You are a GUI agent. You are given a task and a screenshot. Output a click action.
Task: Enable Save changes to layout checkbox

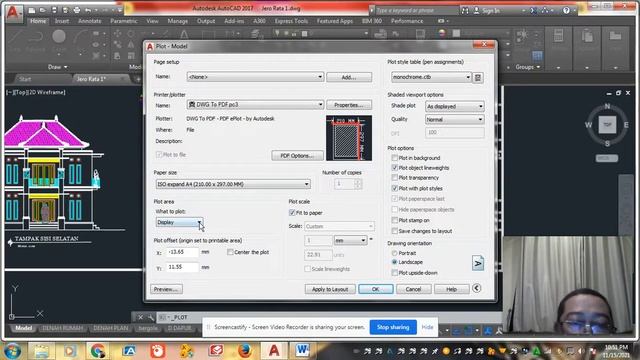[394, 231]
